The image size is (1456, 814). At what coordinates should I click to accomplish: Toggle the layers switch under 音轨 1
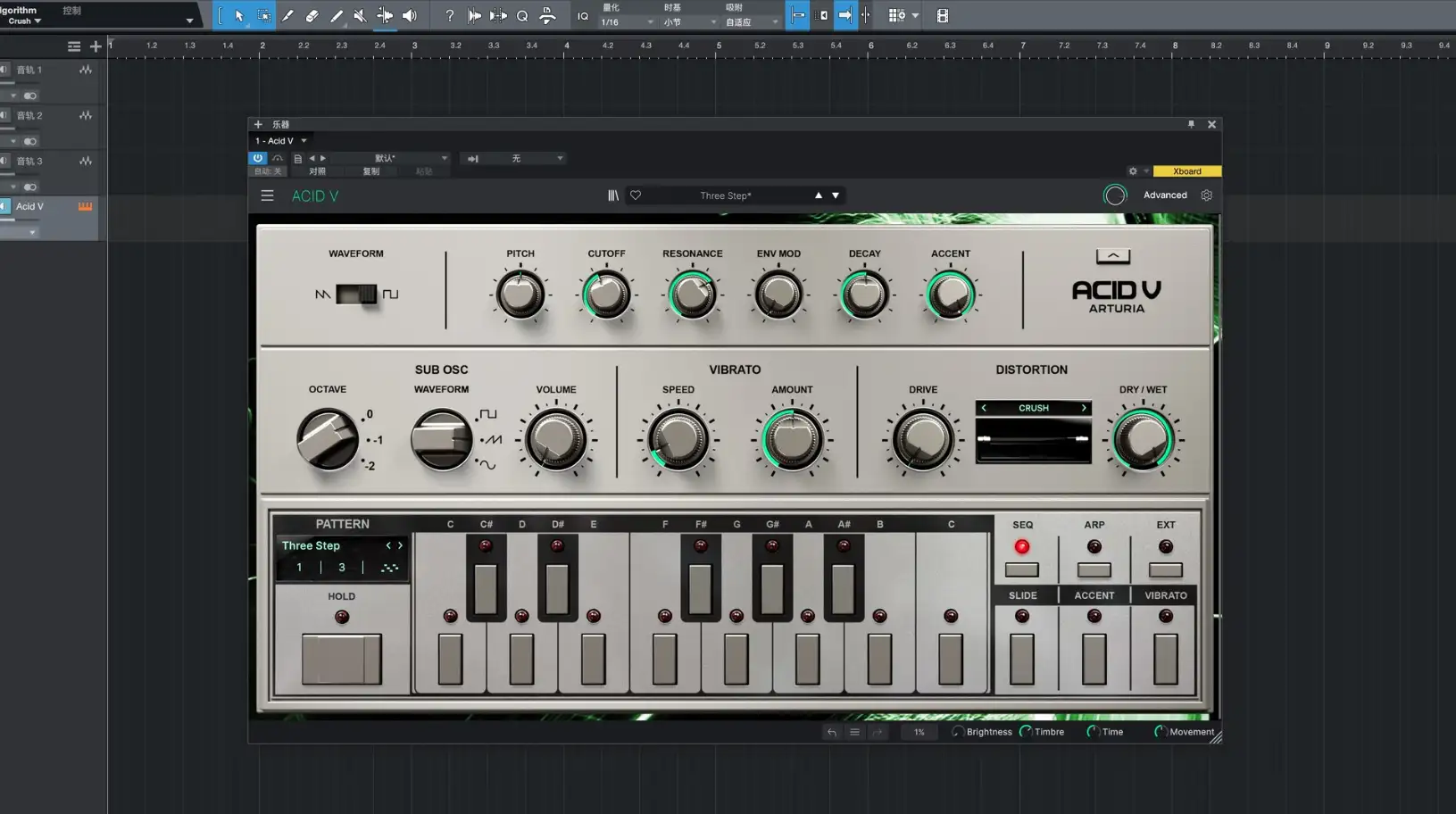pos(29,96)
